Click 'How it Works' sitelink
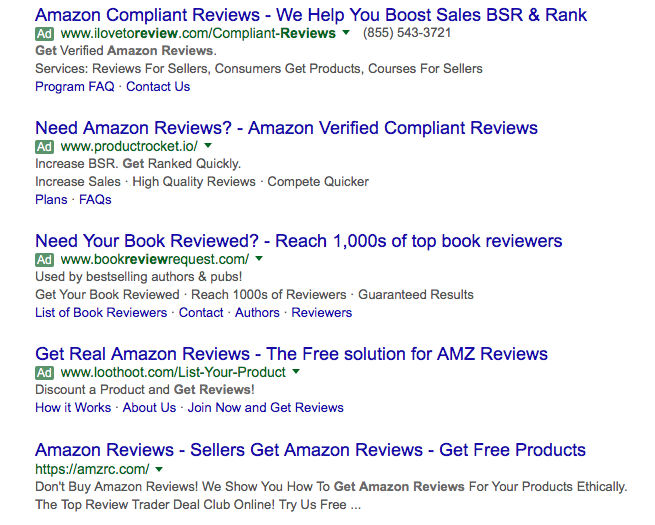Viewport: 655px width, 525px height. click(x=73, y=408)
